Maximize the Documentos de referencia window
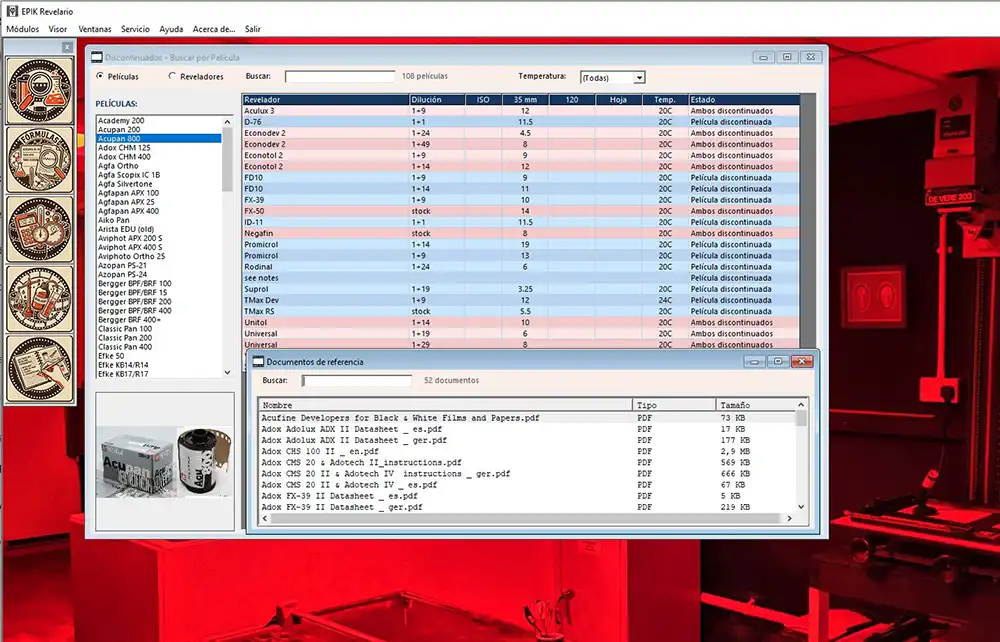Image resolution: width=1000 pixels, height=642 pixels. pyautogui.click(x=778, y=361)
